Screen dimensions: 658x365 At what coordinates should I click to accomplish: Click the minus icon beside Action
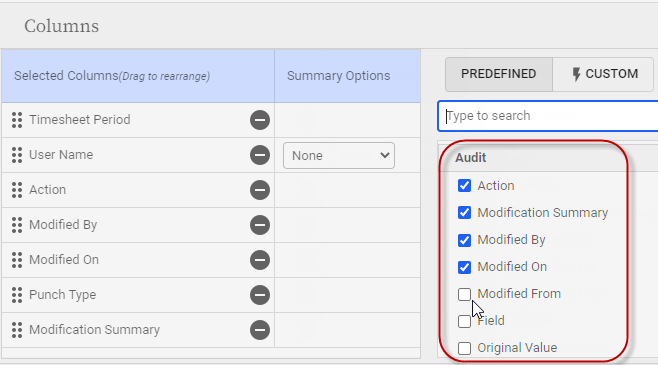point(260,190)
